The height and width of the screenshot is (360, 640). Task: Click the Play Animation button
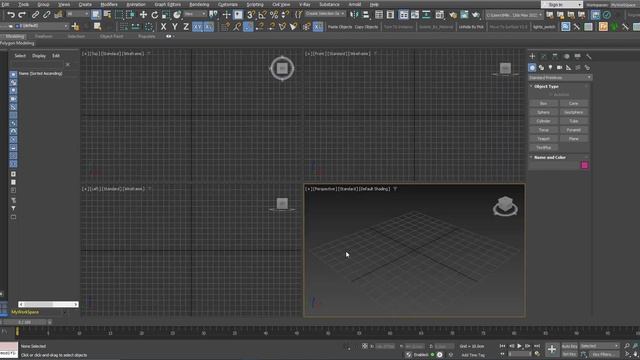pos(520,346)
